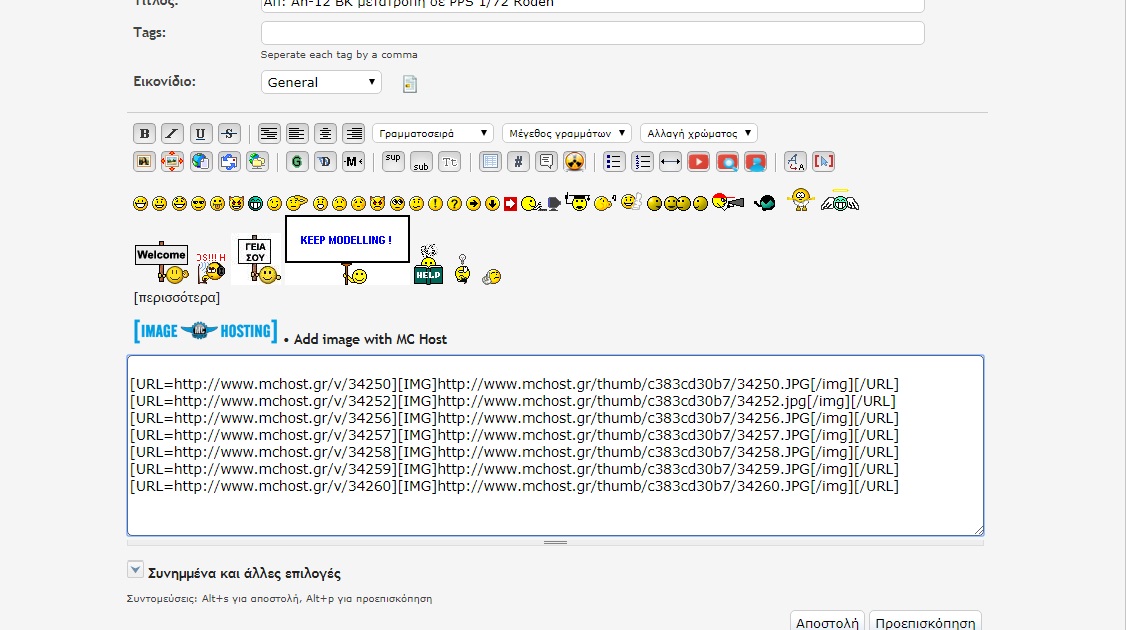Insert ordered numbered list
The width and height of the screenshot is (1126, 630).
(x=642, y=162)
